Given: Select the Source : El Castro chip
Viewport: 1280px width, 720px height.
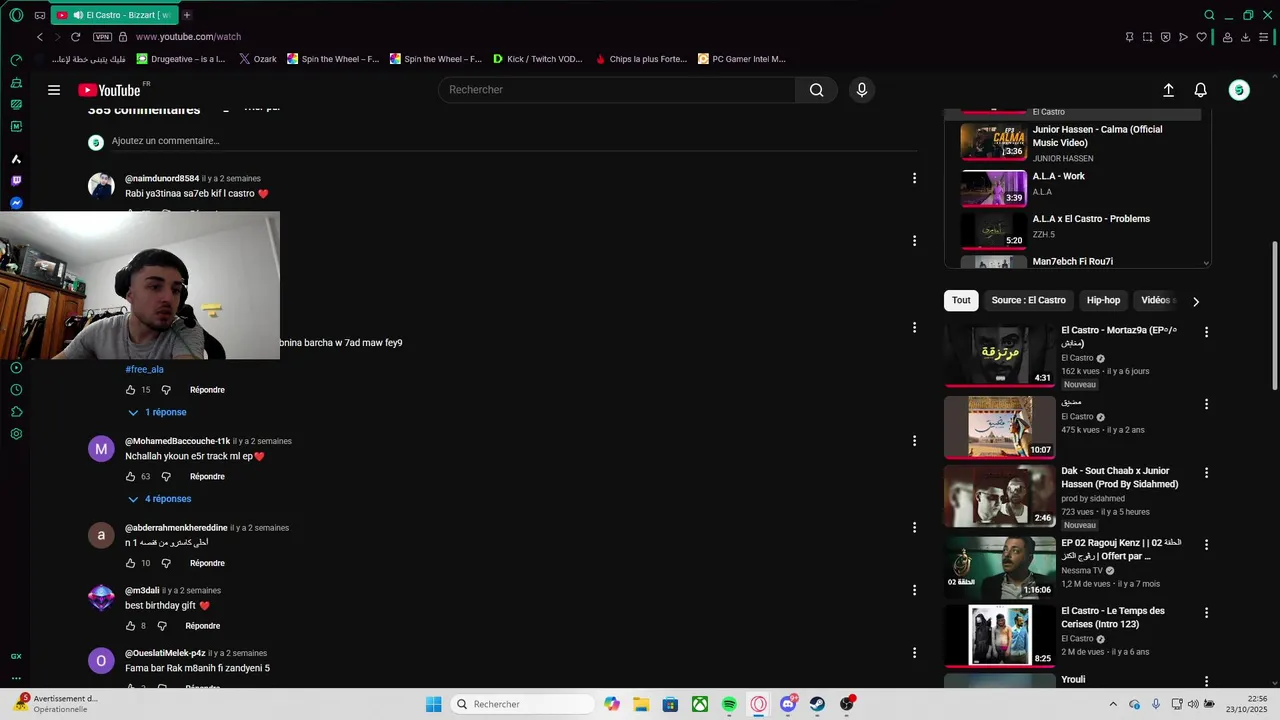Looking at the screenshot, I should point(1028,300).
